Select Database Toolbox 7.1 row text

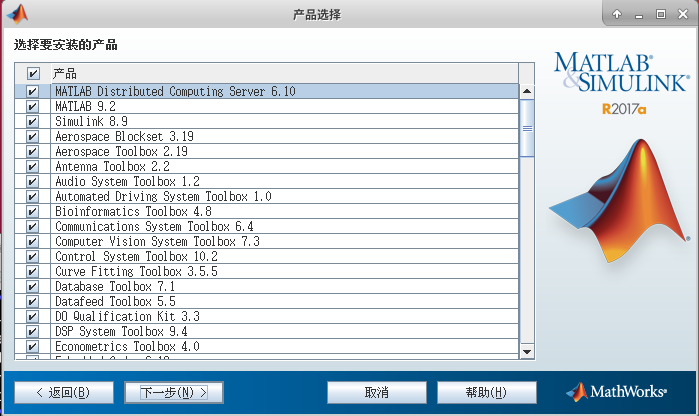click(115, 286)
